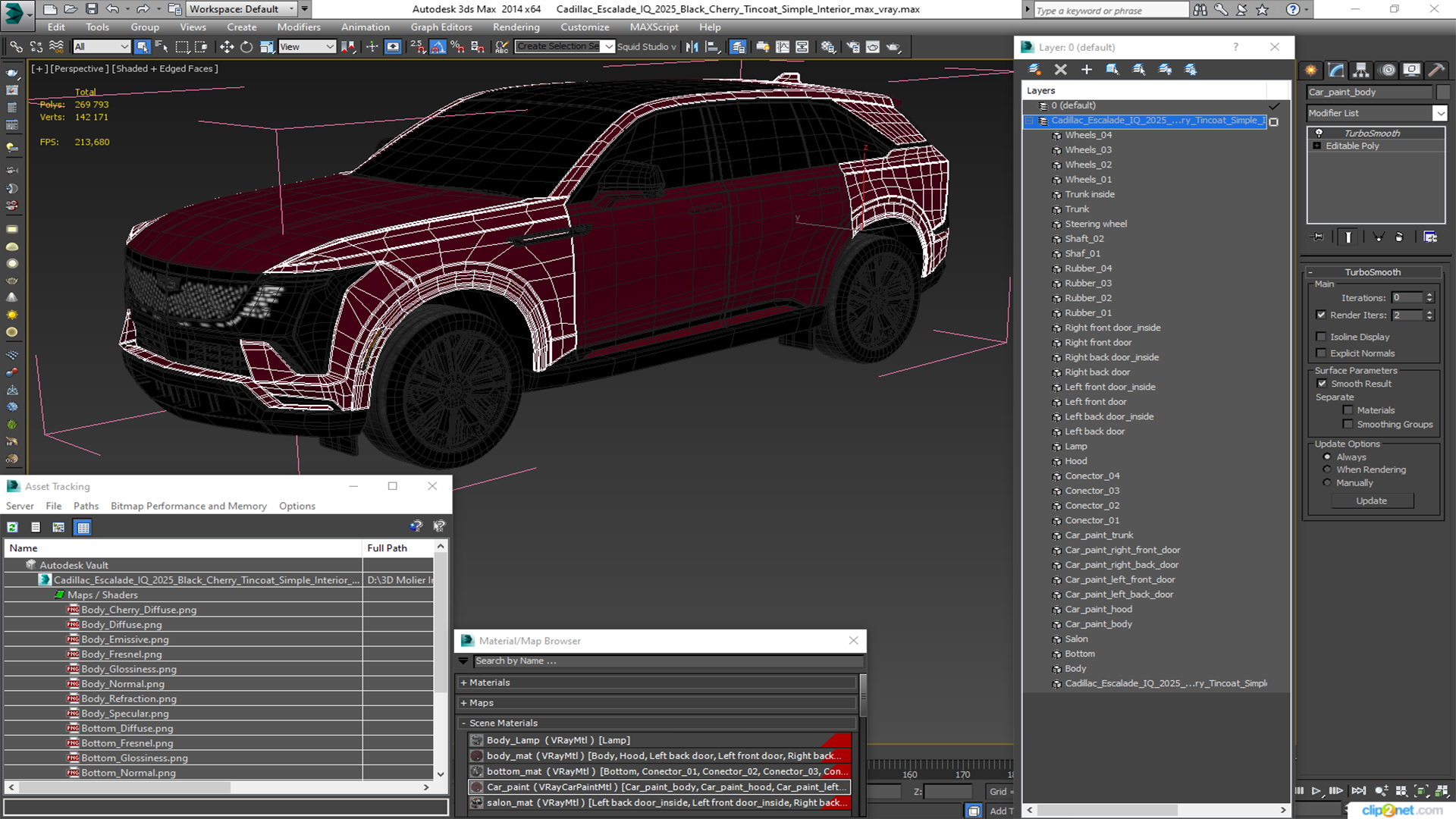Select the Always update option
The width and height of the screenshot is (1456, 819).
point(1327,457)
